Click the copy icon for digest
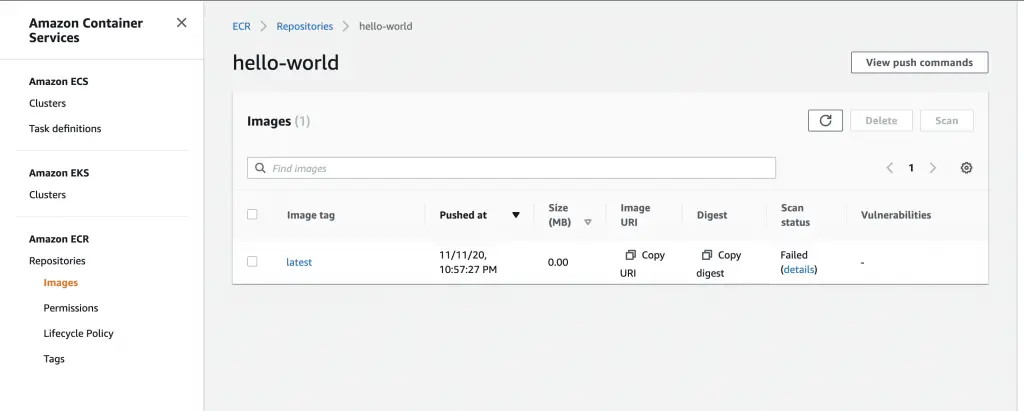This screenshot has width=1024, height=411. tap(707, 255)
